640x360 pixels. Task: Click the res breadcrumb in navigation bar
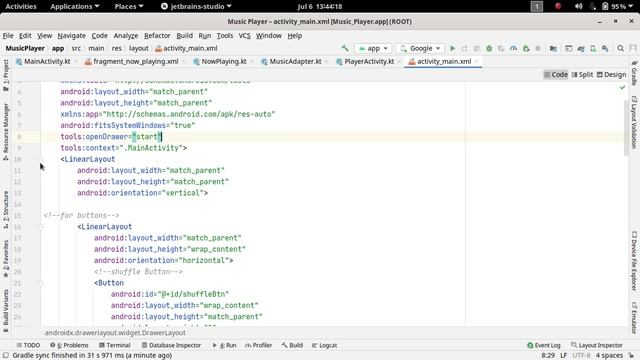coord(117,48)
